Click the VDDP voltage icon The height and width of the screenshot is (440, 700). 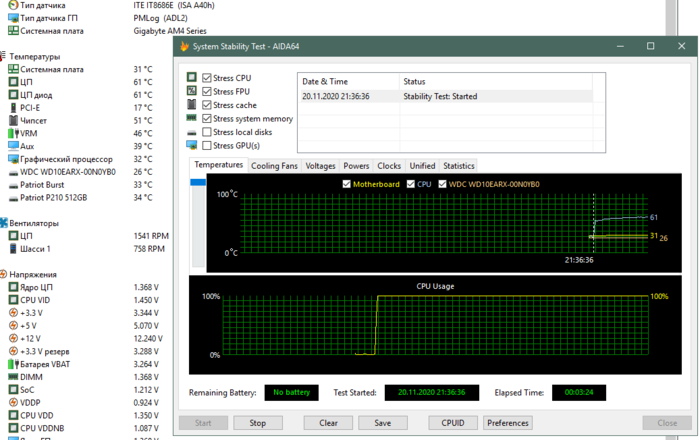[x=13, y=403]
